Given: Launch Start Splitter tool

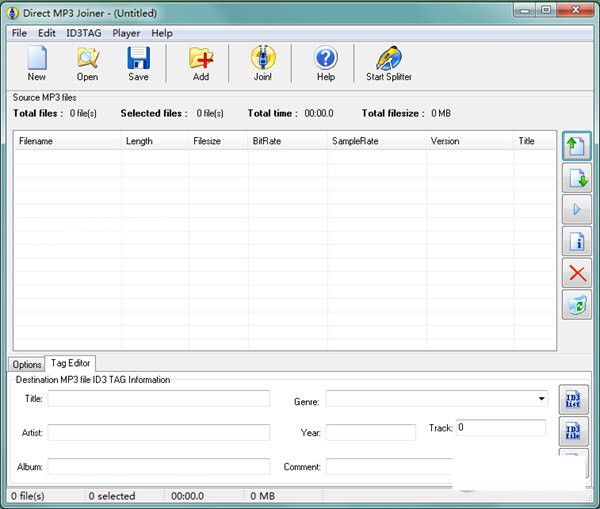Looking at the screenshot, I should click(x=389, y=64).
